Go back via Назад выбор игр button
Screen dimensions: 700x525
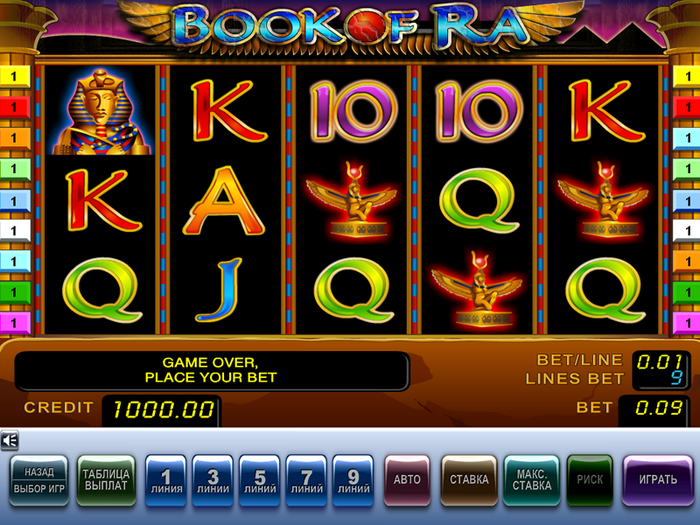(x=39, y=480)
